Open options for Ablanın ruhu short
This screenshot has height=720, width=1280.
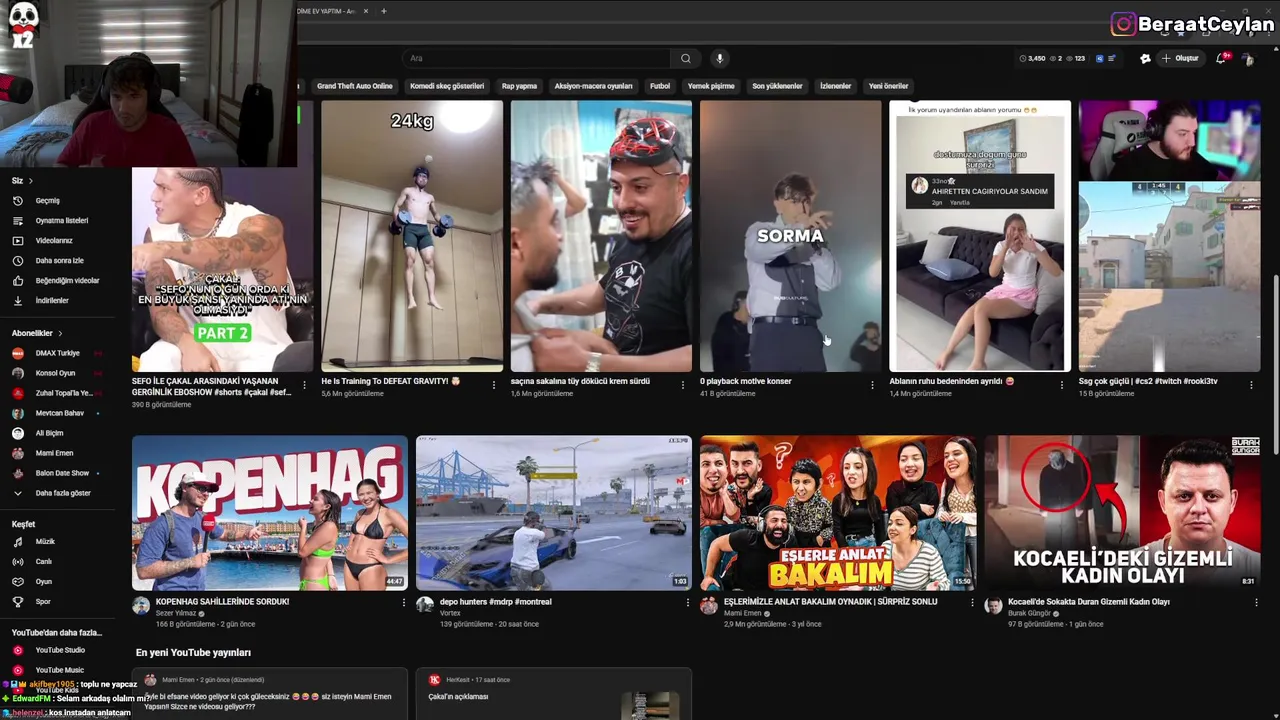[1062, 385]
